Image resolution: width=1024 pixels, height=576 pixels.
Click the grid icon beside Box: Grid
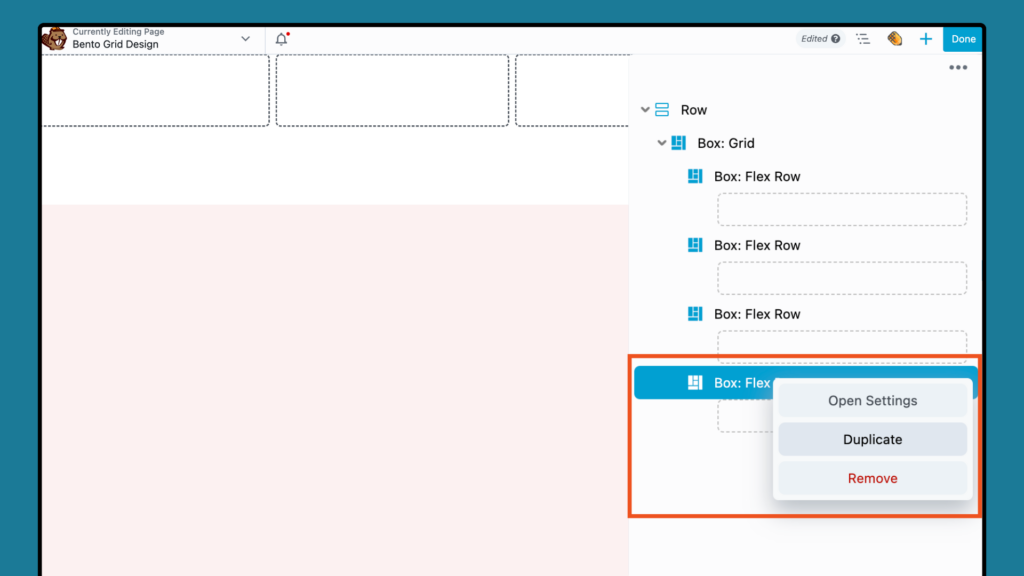click(x=678, y=143)
